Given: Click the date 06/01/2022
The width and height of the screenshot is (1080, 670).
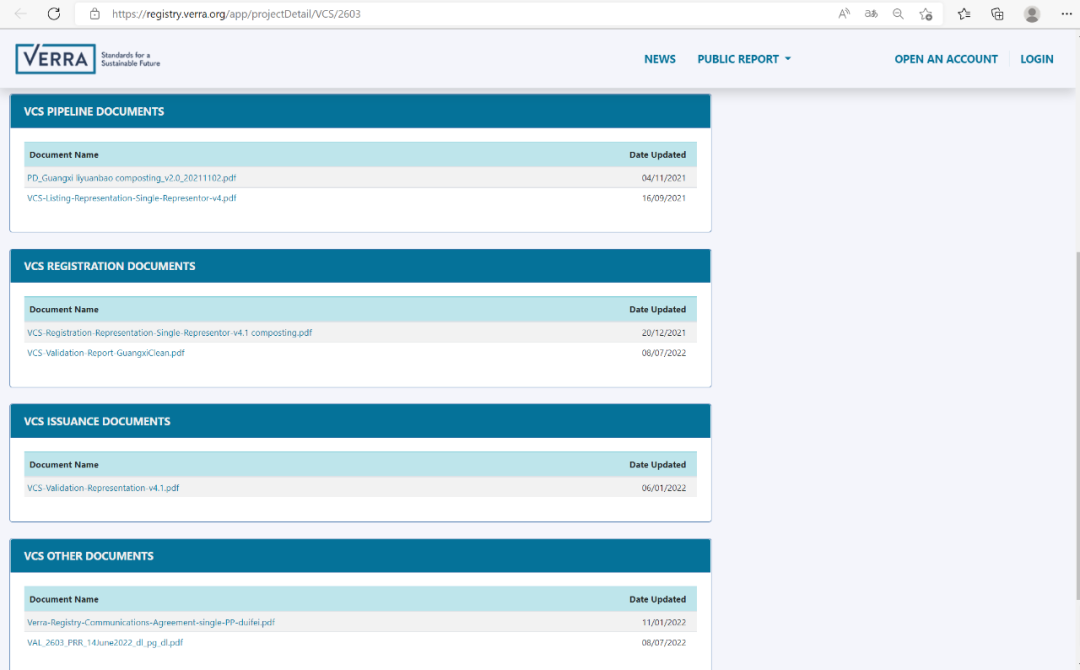Looking at the screenshot, I should point(664,488).
